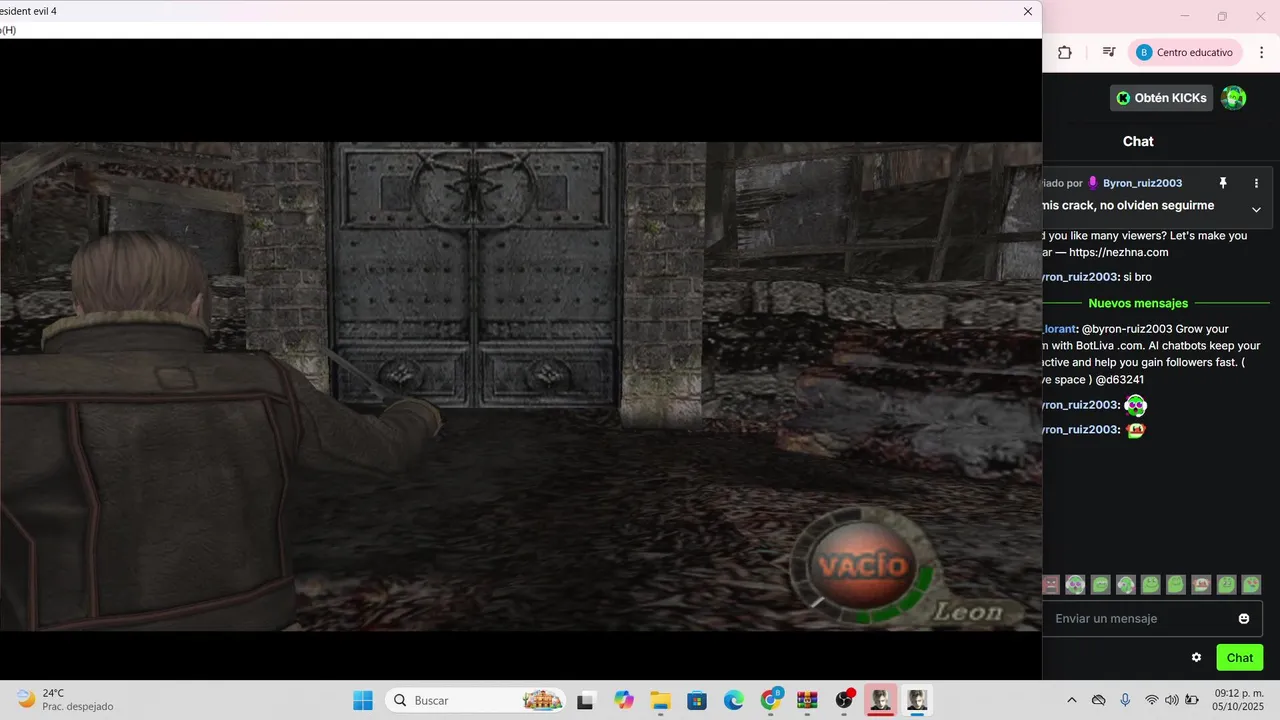Select the sixth green blob quick emote
Image resolution: width=1280 pixels, height=720 pixels.
coord(1176,584)
